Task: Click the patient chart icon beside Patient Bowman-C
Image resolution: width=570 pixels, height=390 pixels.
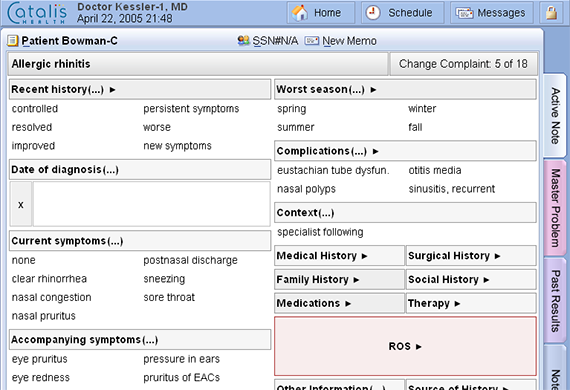Action: 13,41
